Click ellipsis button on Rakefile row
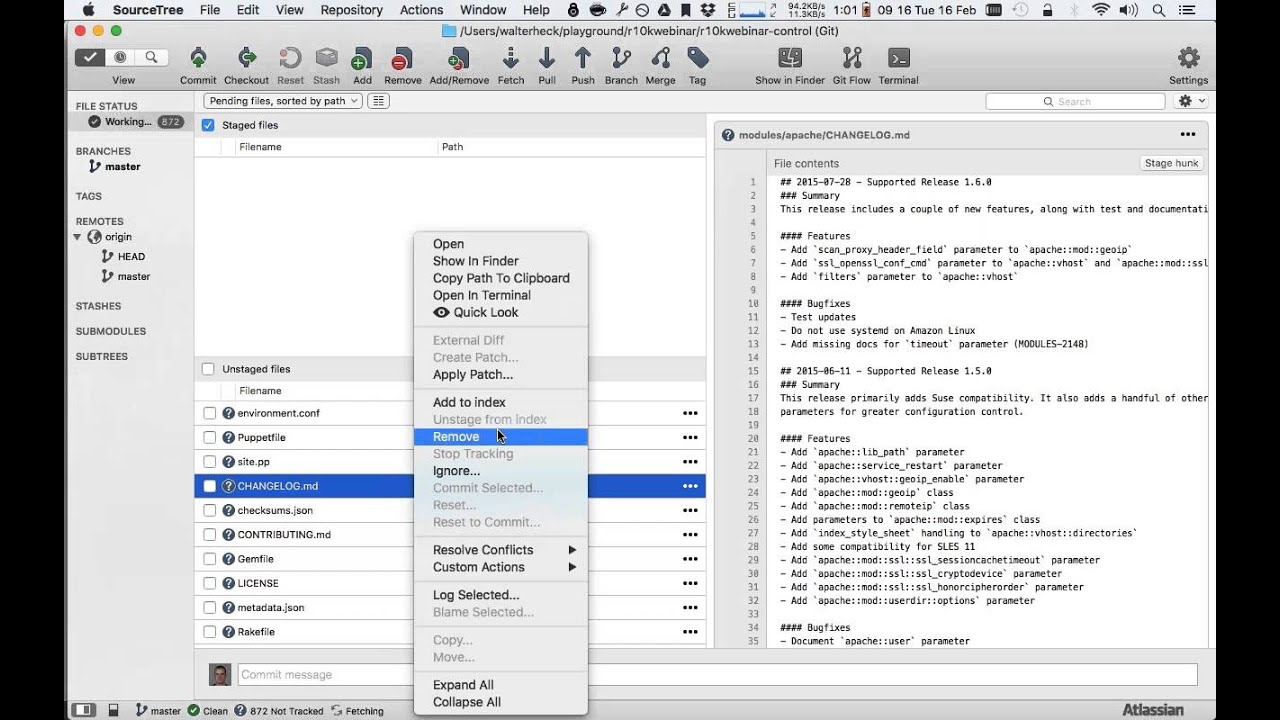1280x720 pixels. pyautogui.click(x=690, y=632)
